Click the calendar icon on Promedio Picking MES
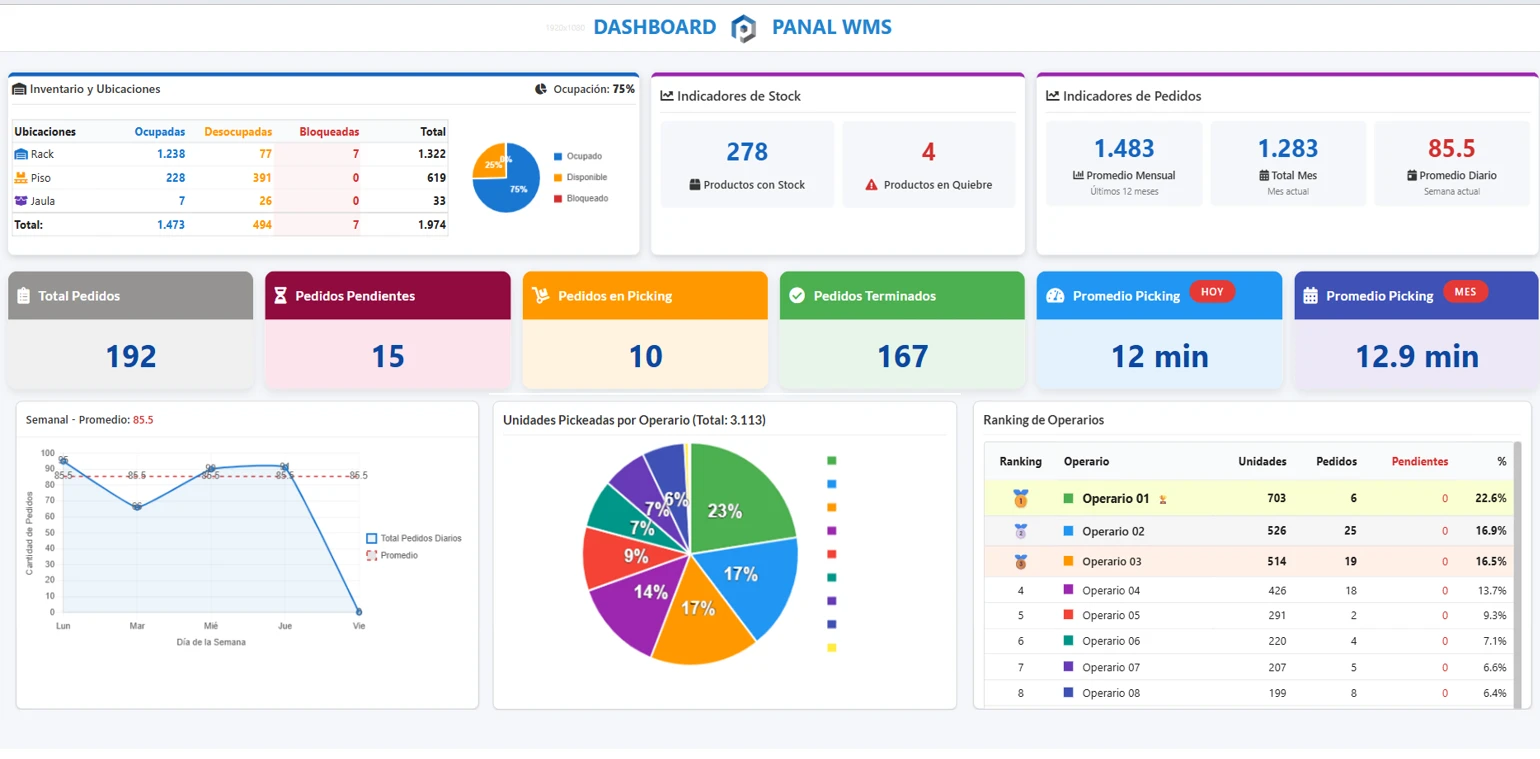 tap(1311, 296)
